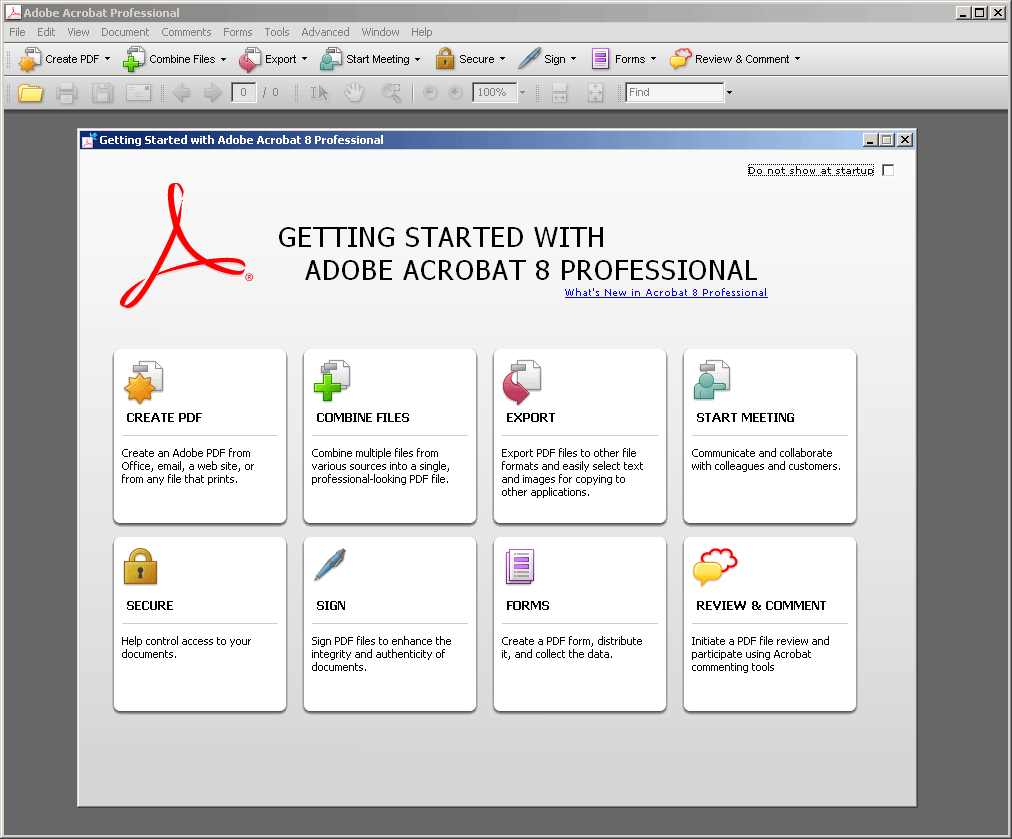
Task: Click the 100% zoom value field
Action: click(x=494, y=93)
